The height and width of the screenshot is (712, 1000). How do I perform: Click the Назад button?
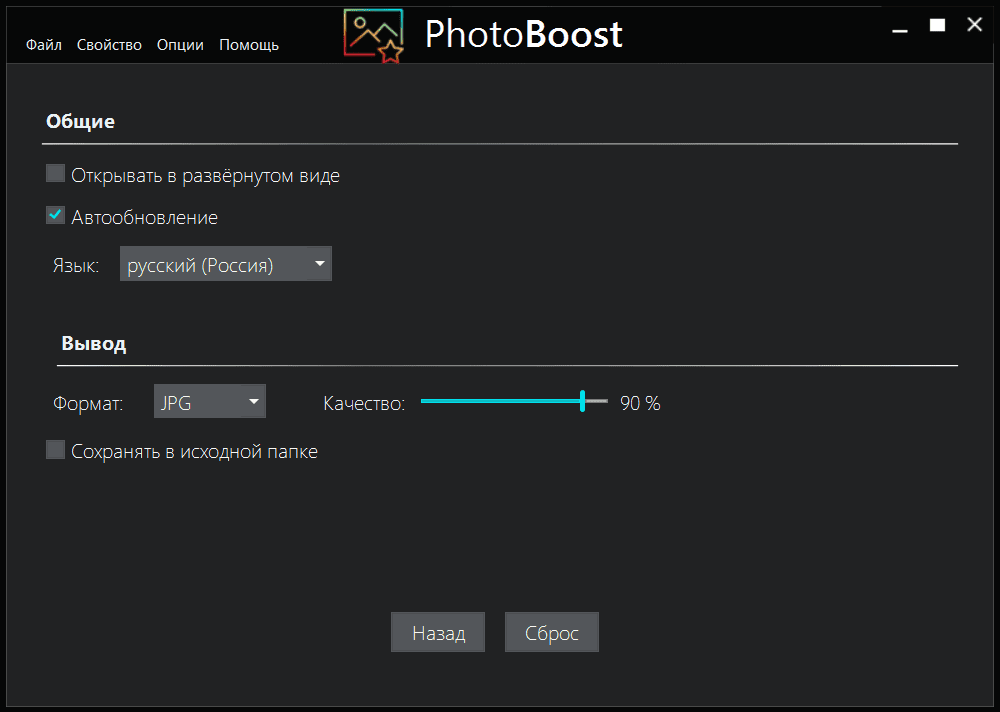click(438, 632)
